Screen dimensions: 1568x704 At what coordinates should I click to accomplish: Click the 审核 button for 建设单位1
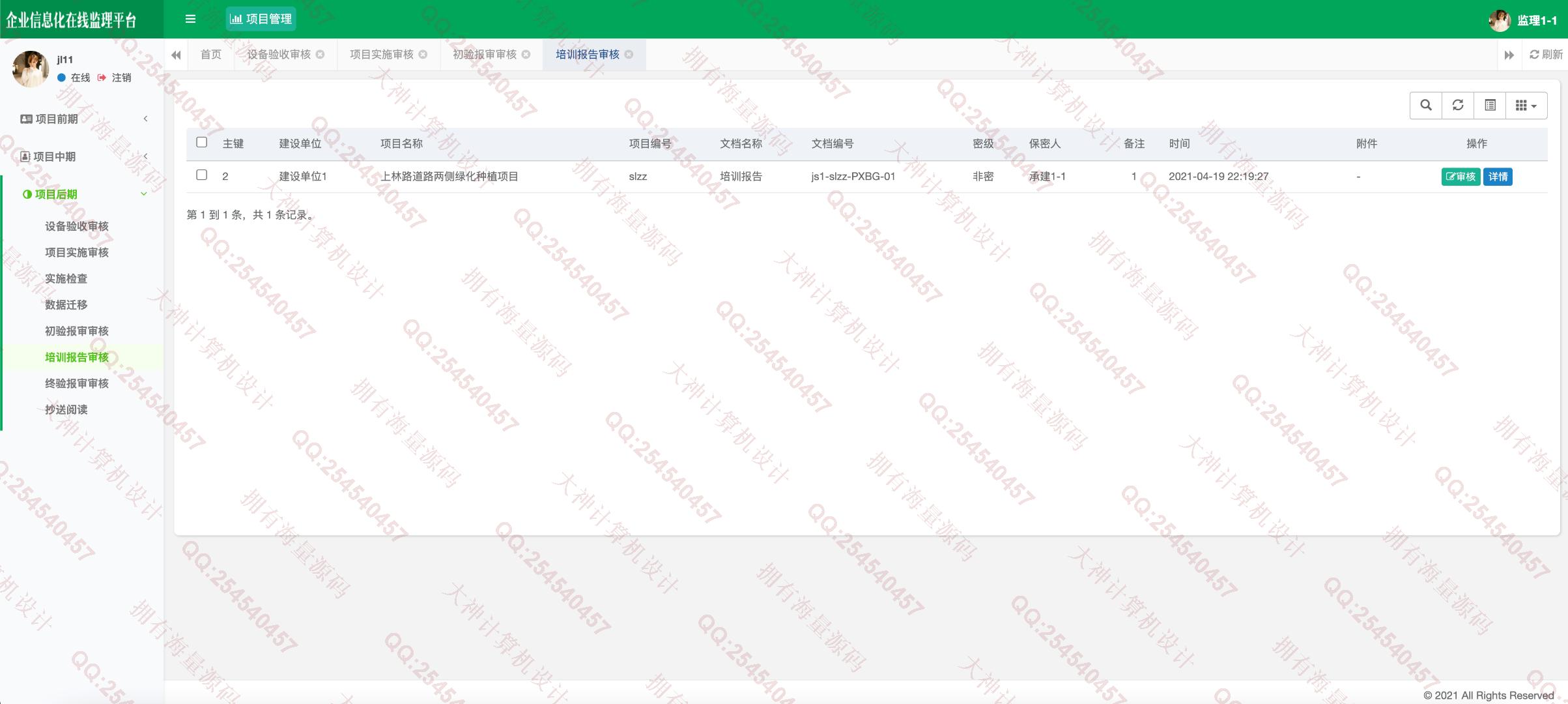[x=1461, y=177]
